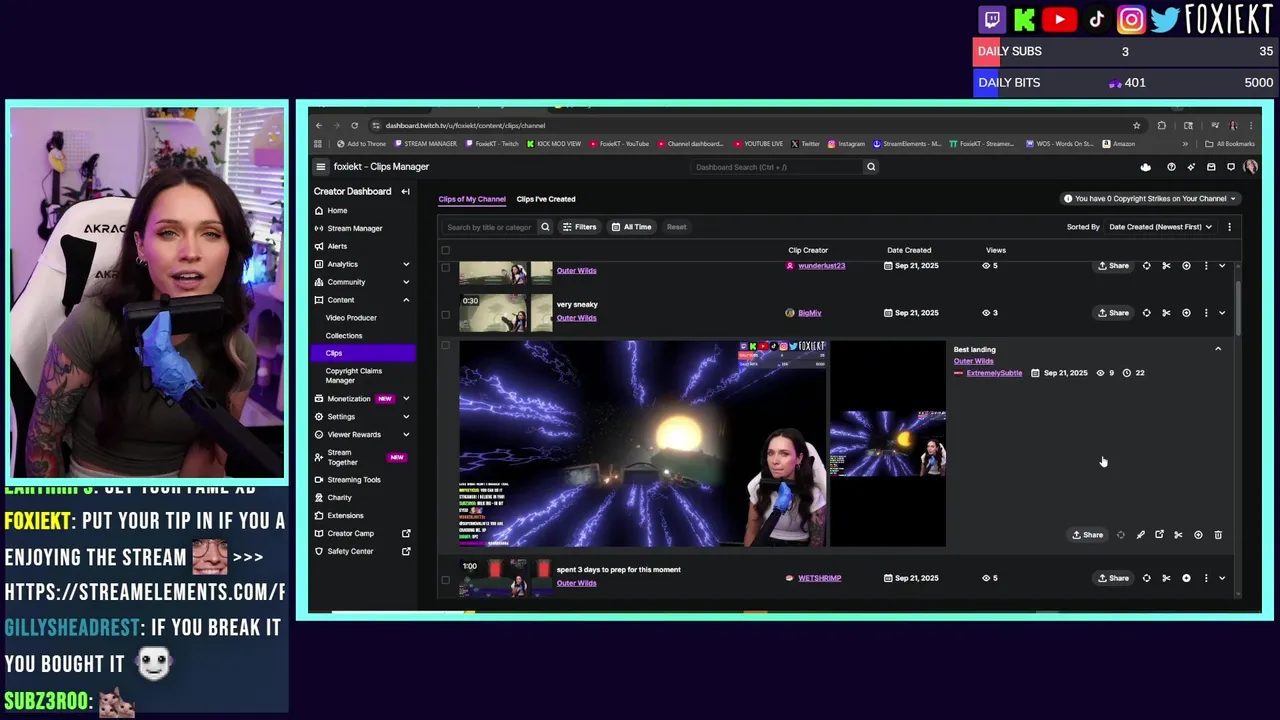Open the Twitch inbox icon in header

click(1211, 167)
